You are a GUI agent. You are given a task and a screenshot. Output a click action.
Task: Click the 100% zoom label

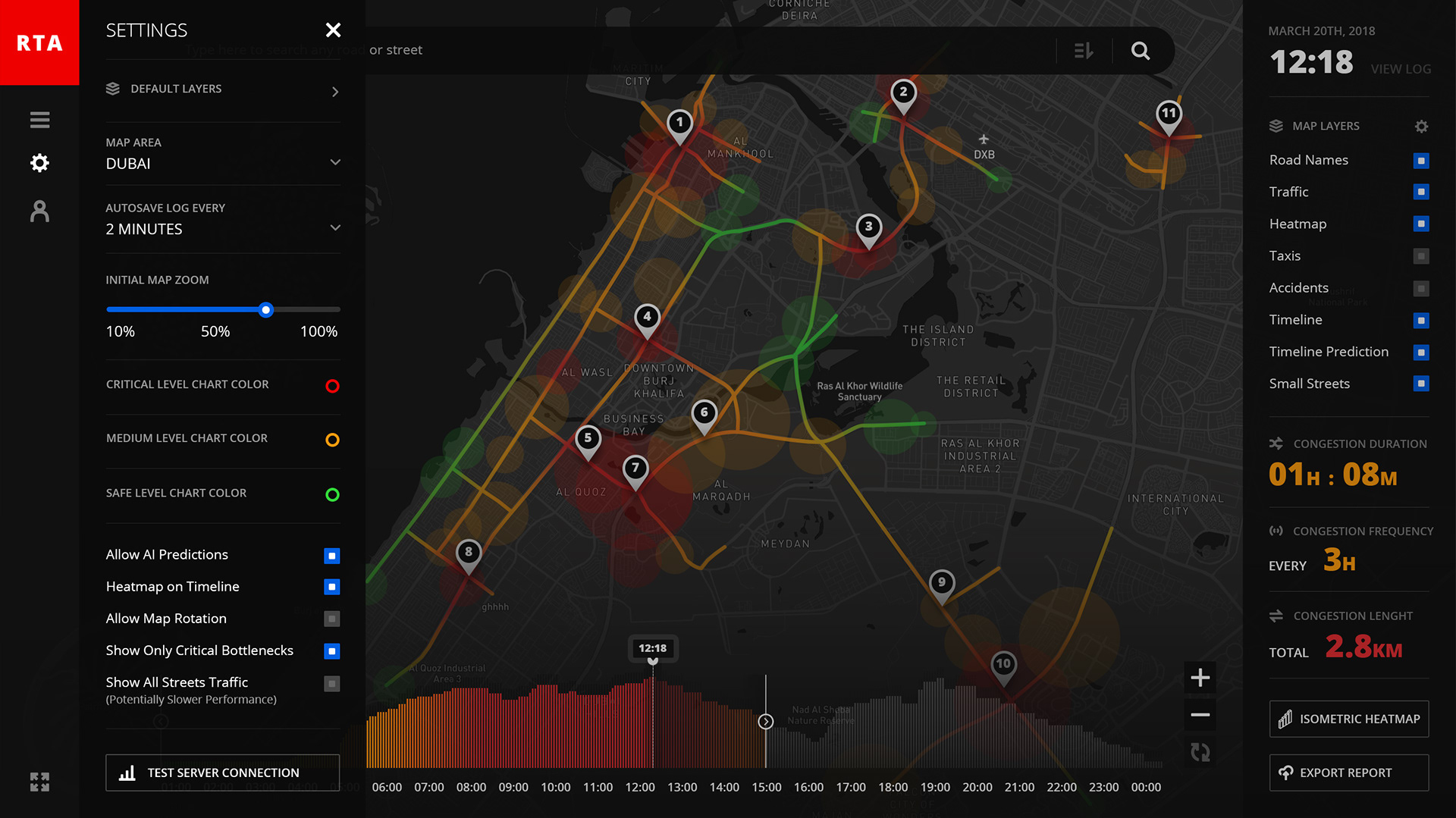[x=319, y=331]
